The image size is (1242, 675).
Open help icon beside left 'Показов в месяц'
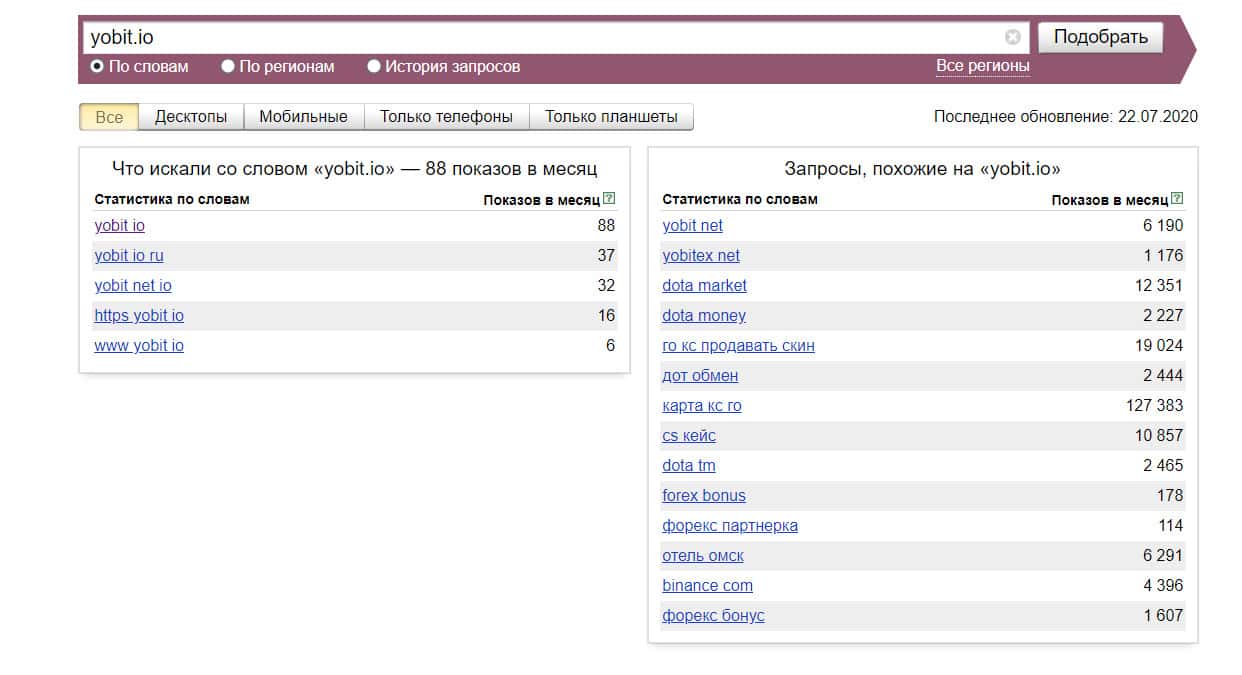(609, 199)
